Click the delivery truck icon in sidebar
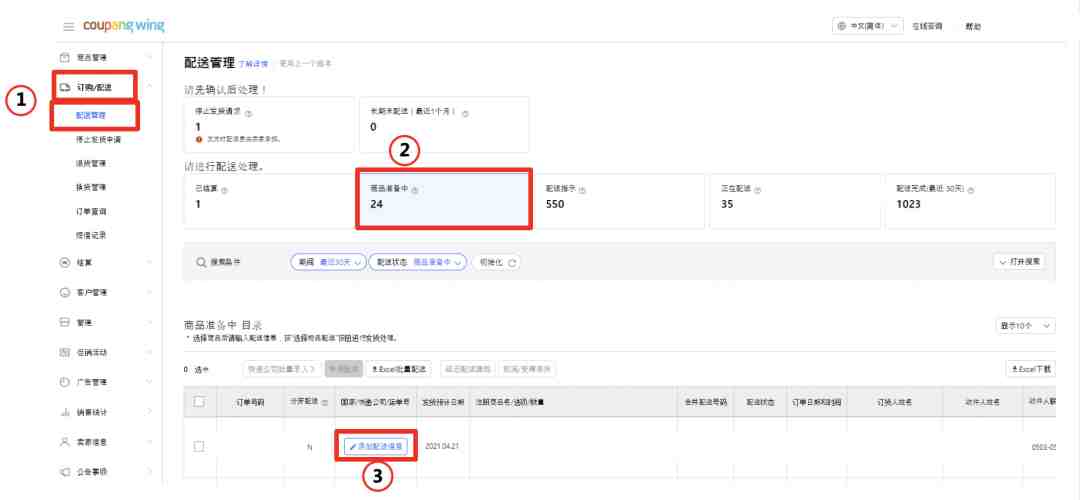1080x500 pixels. [65, 87]
